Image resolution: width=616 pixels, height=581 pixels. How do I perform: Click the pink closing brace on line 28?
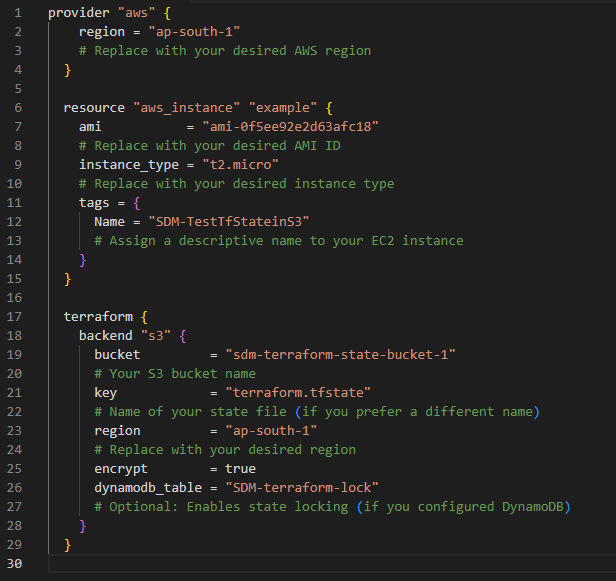[82, 526]
